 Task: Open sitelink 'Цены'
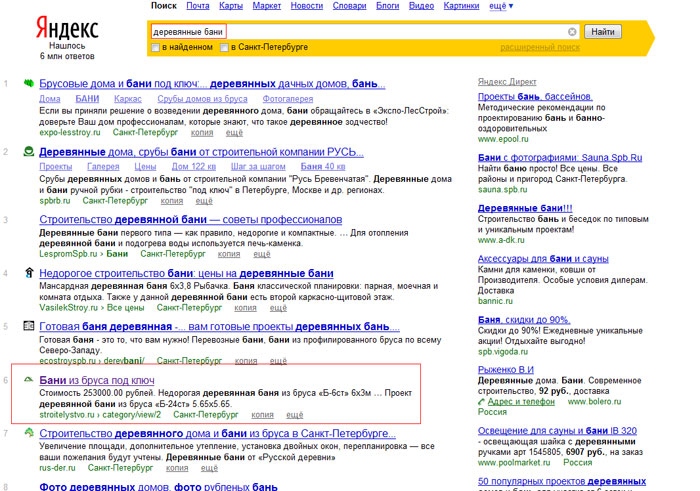pyautogui.click(x=145, y=166)
